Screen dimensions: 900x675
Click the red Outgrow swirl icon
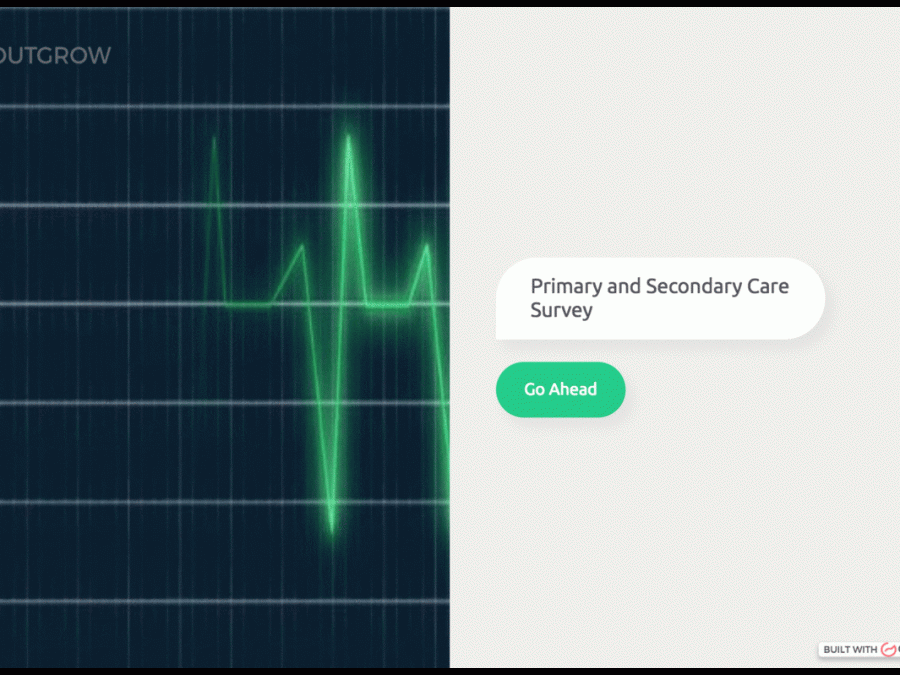(889, 650)
